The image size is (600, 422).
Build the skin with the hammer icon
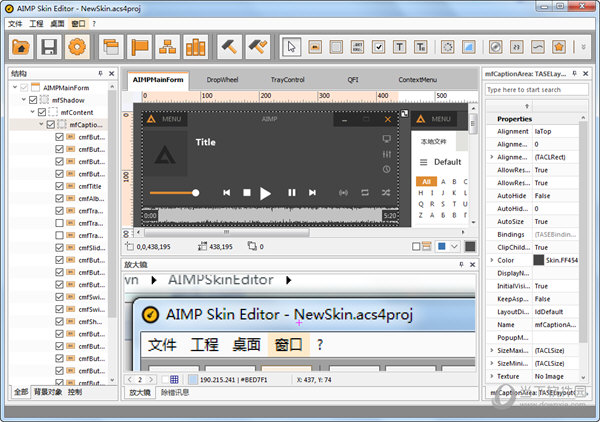tap(229, 47)
